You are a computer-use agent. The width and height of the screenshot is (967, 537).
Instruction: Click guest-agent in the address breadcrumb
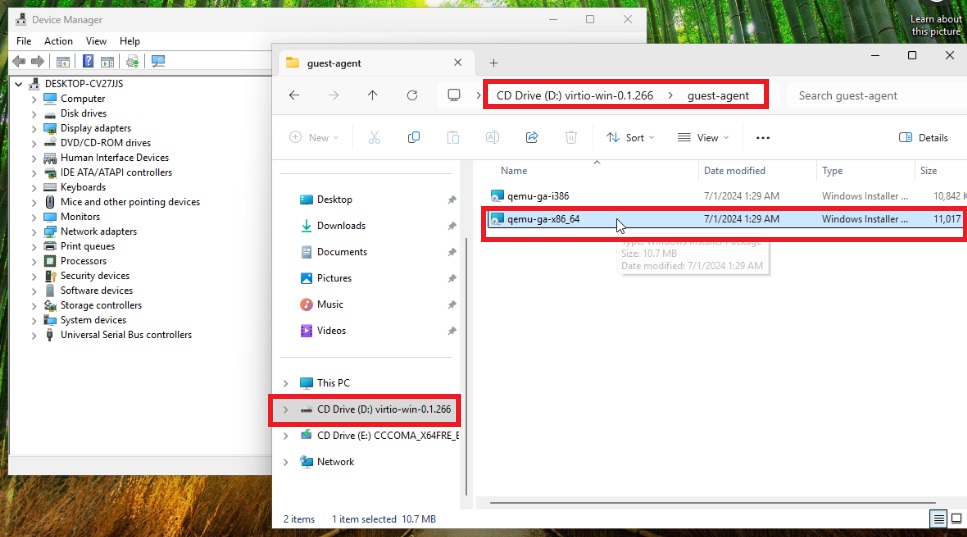coord(717,96)
